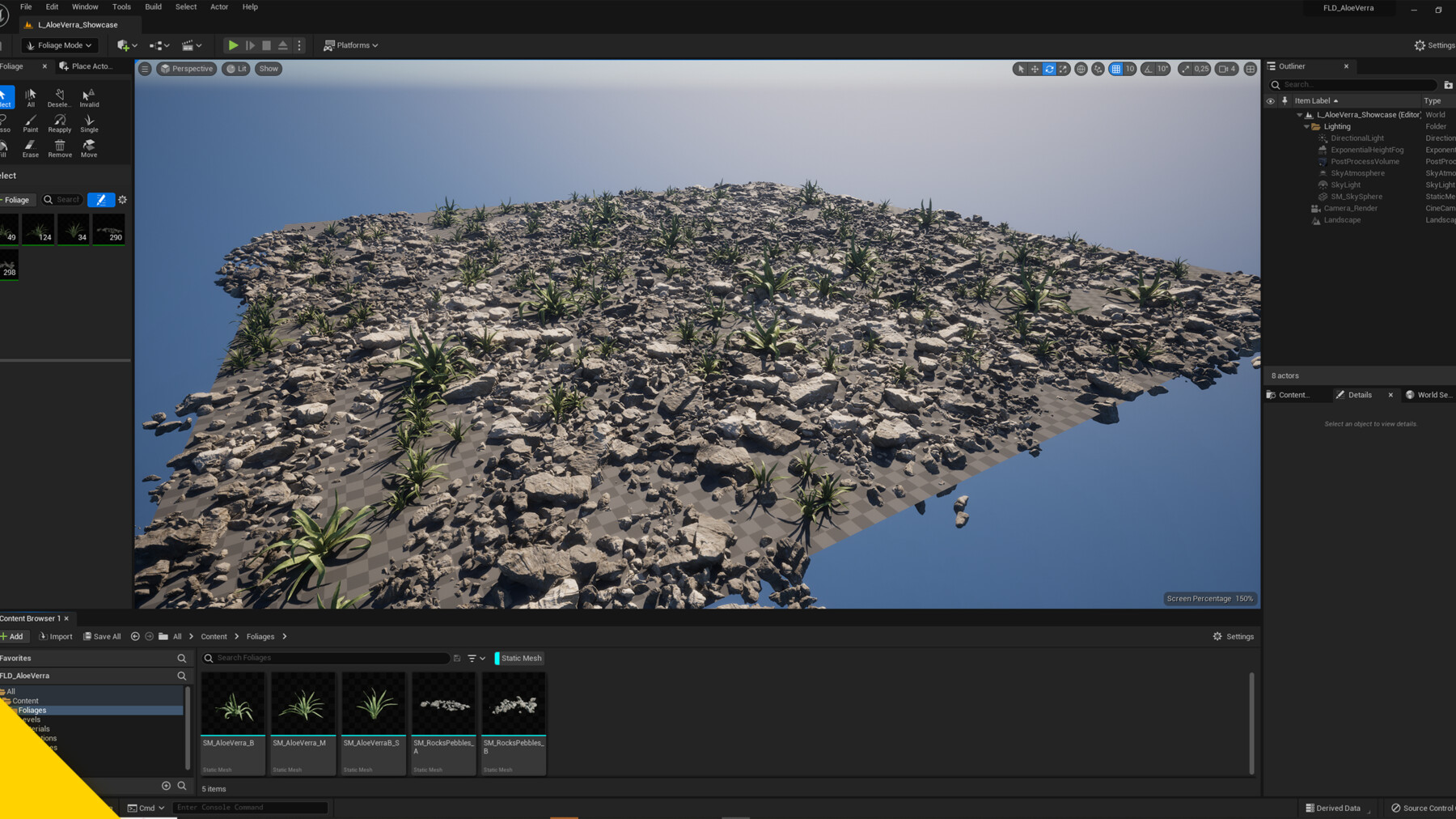
Task: Click the Save All button
Action: [102, 636]
